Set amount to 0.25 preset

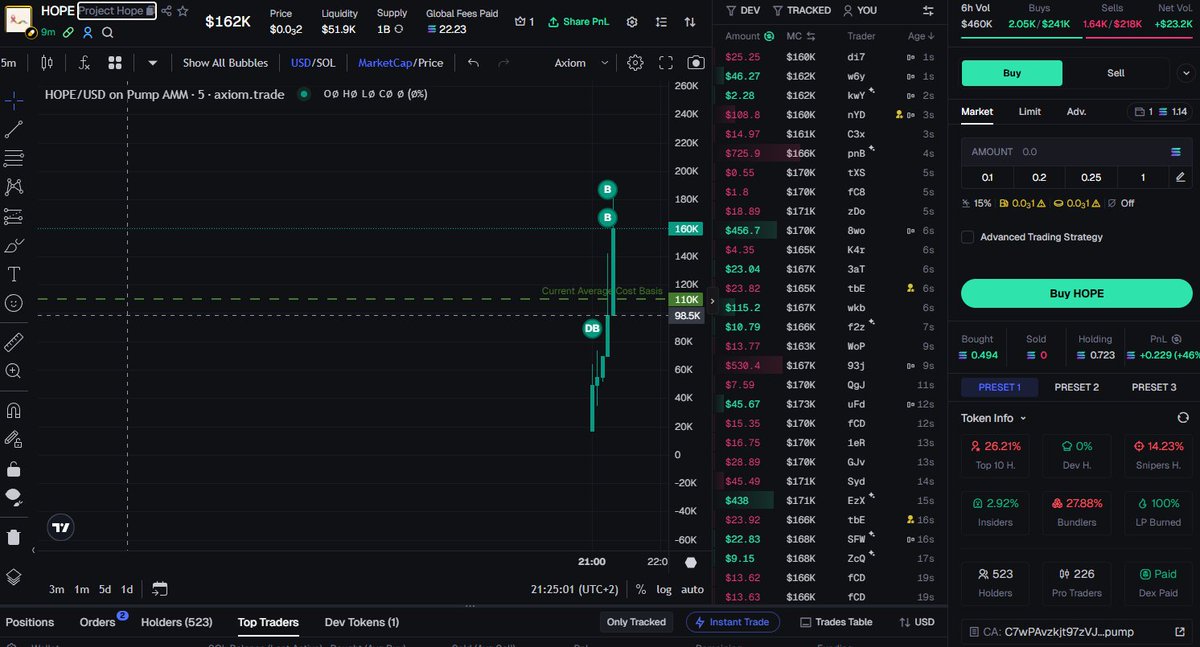click(x=1091, y=177)
